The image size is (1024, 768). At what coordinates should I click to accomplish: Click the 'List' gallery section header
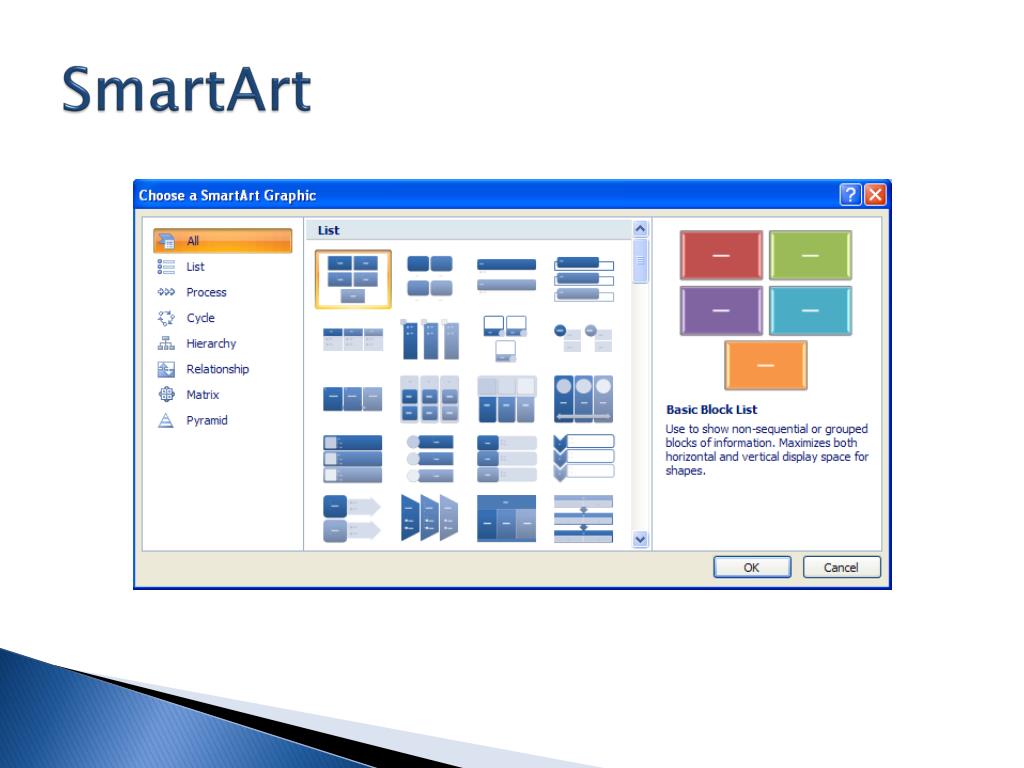click(328, 230)
